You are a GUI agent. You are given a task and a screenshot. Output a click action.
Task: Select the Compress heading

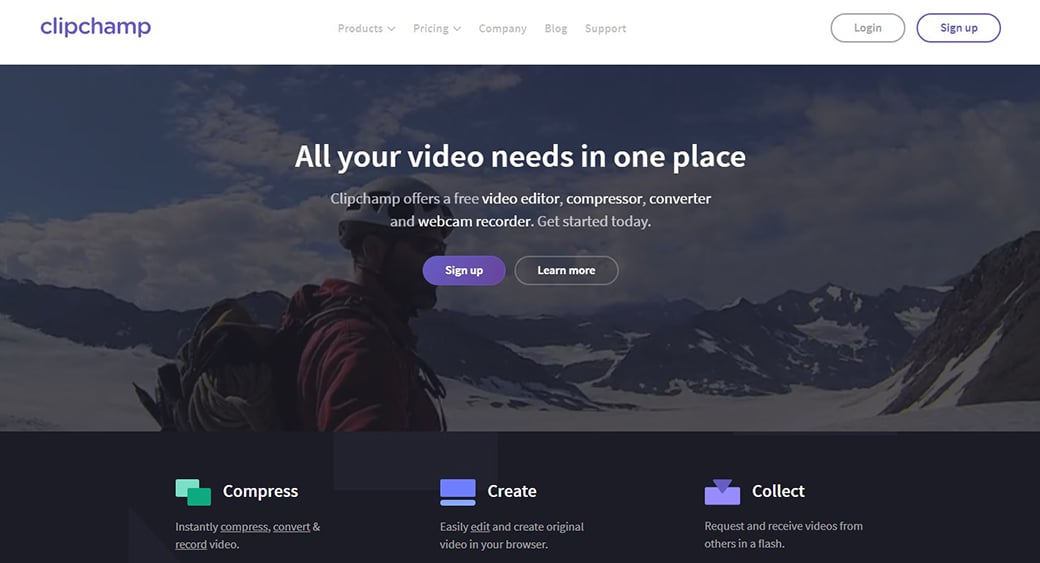(x=260, y=491)
